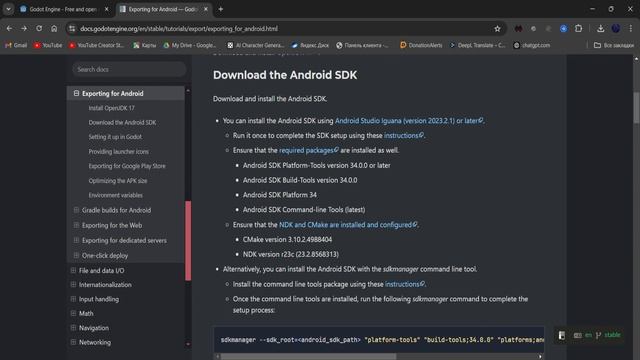Click the address bar URL
This screenshot has height=360, width=640.
[x=179, y=29]
